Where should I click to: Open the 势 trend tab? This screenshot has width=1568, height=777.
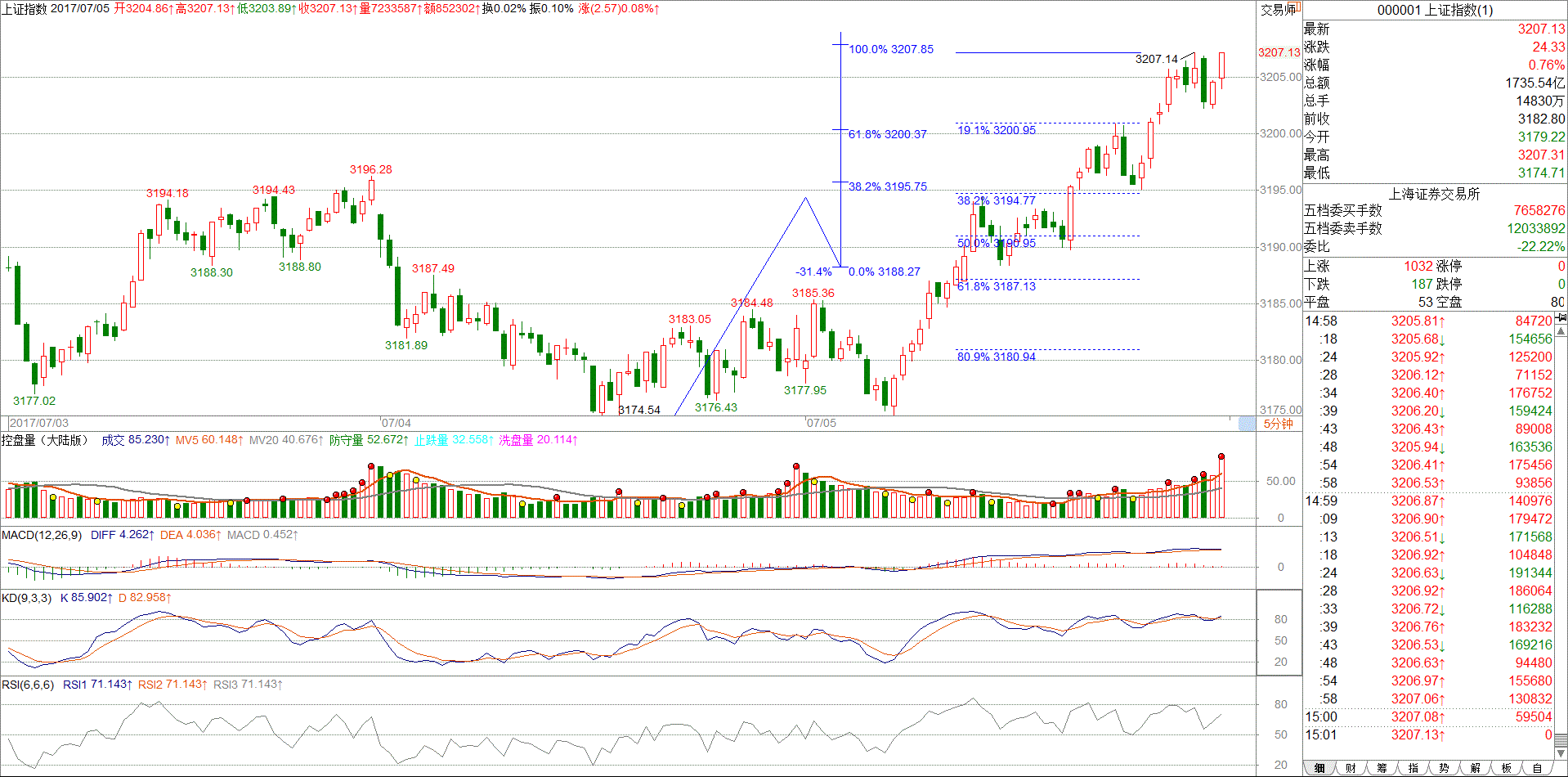click(x=1444, y=768)
